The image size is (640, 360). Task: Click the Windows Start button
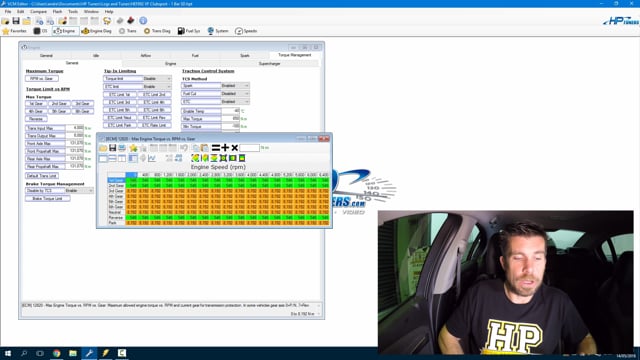[x=8, y=353]
